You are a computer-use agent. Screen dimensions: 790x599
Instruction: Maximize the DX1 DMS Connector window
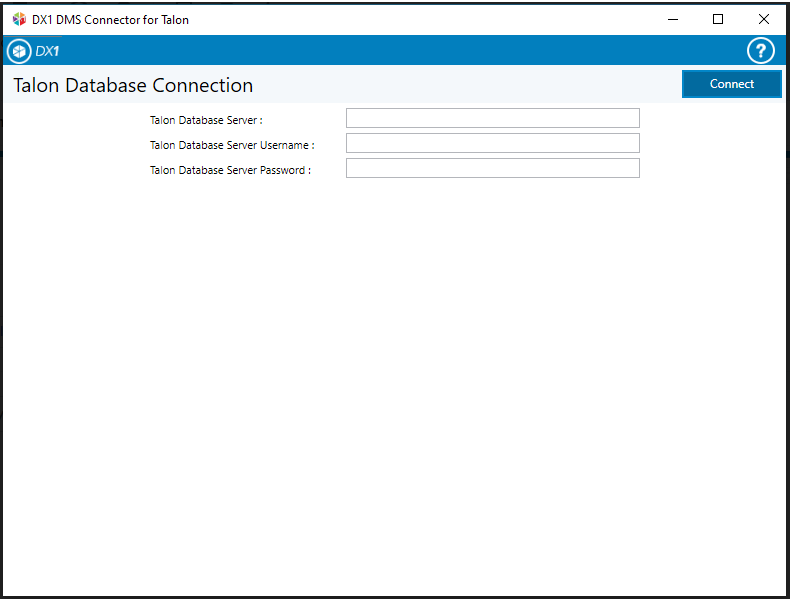(x=718, y=19)
